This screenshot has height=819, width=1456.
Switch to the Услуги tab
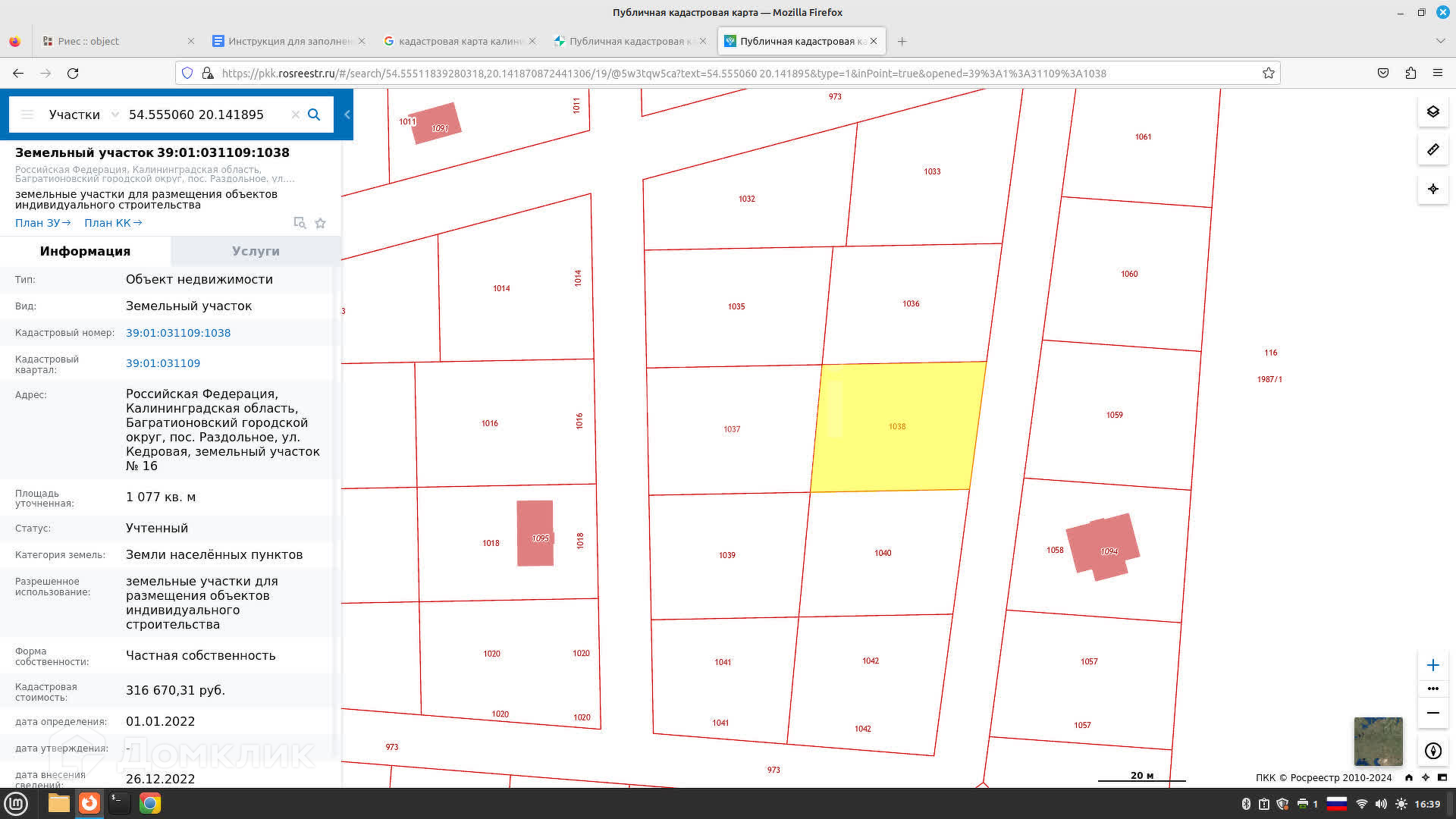(256, 251)
